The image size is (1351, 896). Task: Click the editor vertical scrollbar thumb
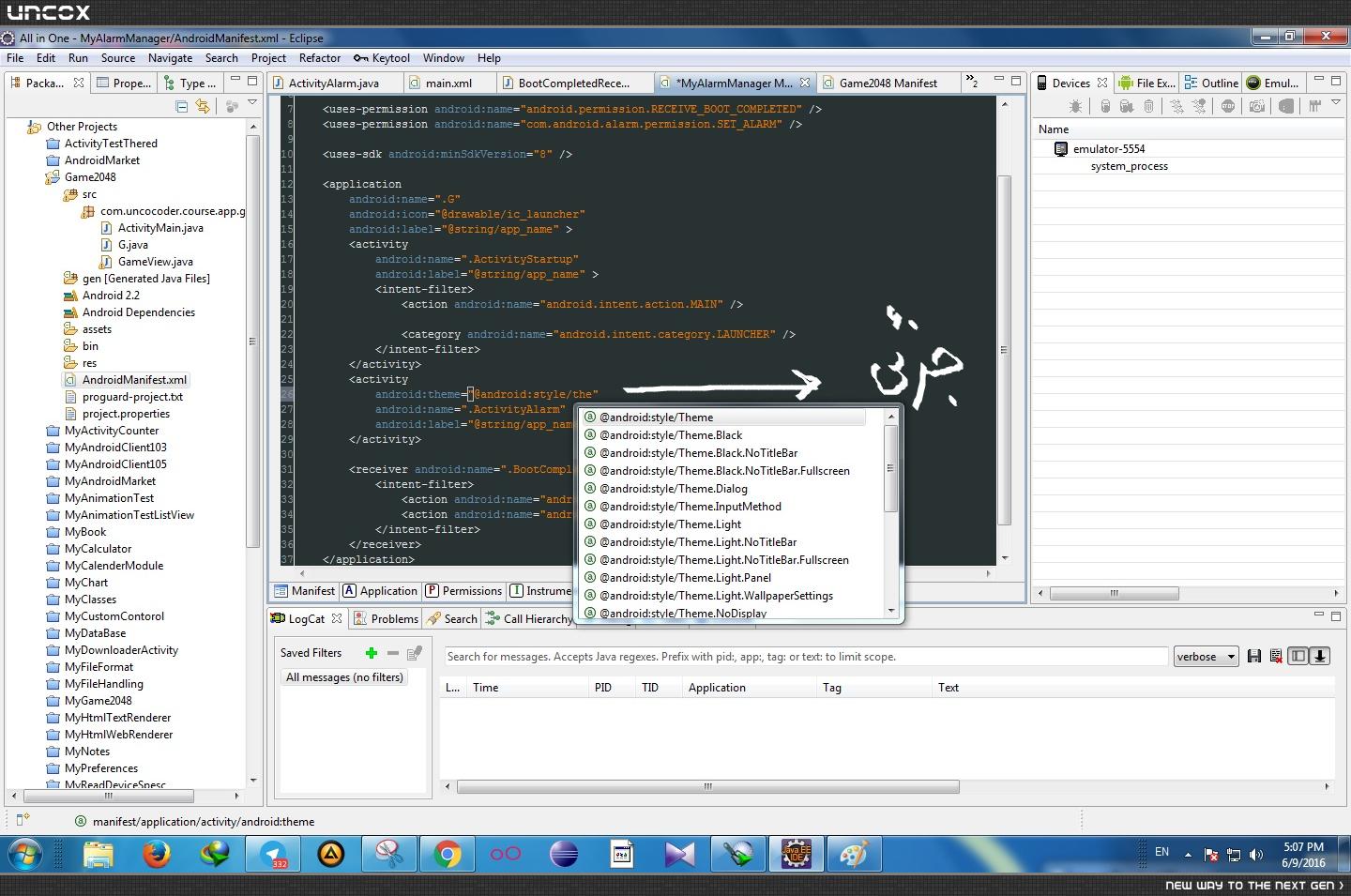click(1004, 350)
